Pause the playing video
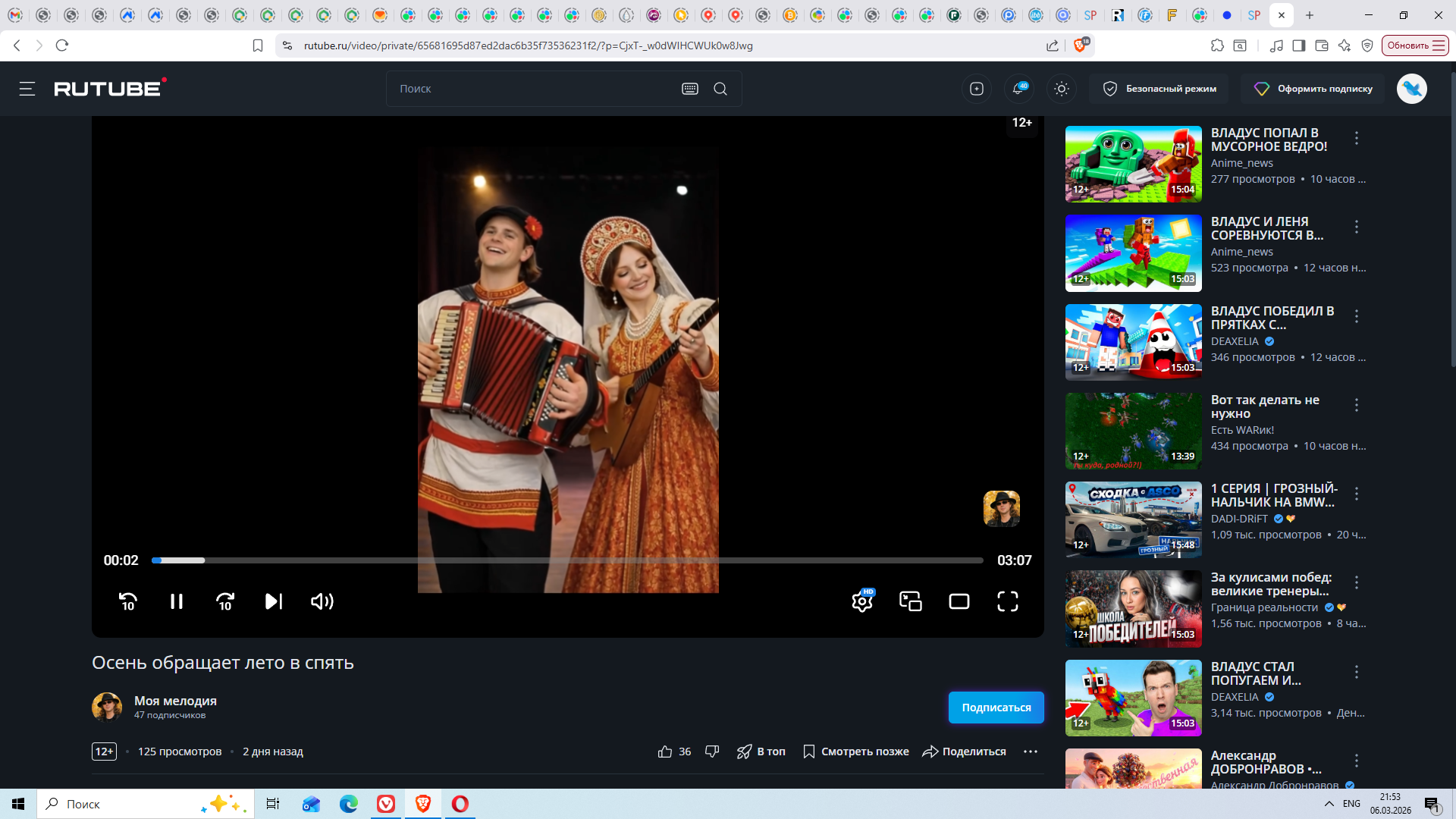The height and width of the screenshot is (819, 1456). coord(177,601)
